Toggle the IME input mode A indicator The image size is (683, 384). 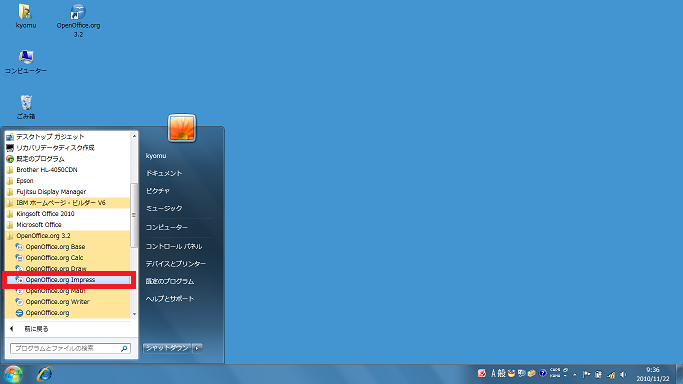coord(494,374)
